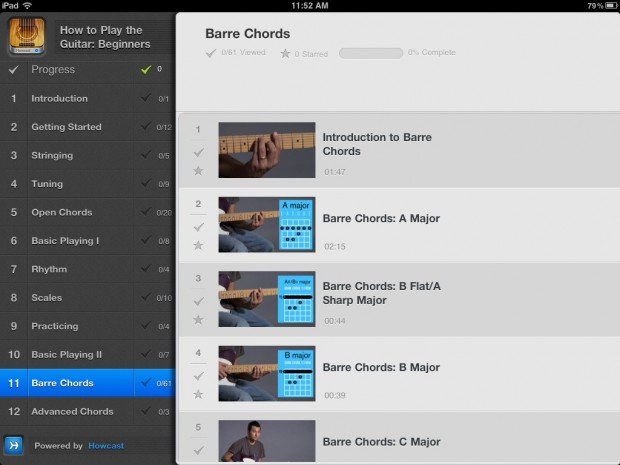Tap the fretboard thumbnail of video 1
The width and height of the screenshot is (620, 465).
pos(267,150)
